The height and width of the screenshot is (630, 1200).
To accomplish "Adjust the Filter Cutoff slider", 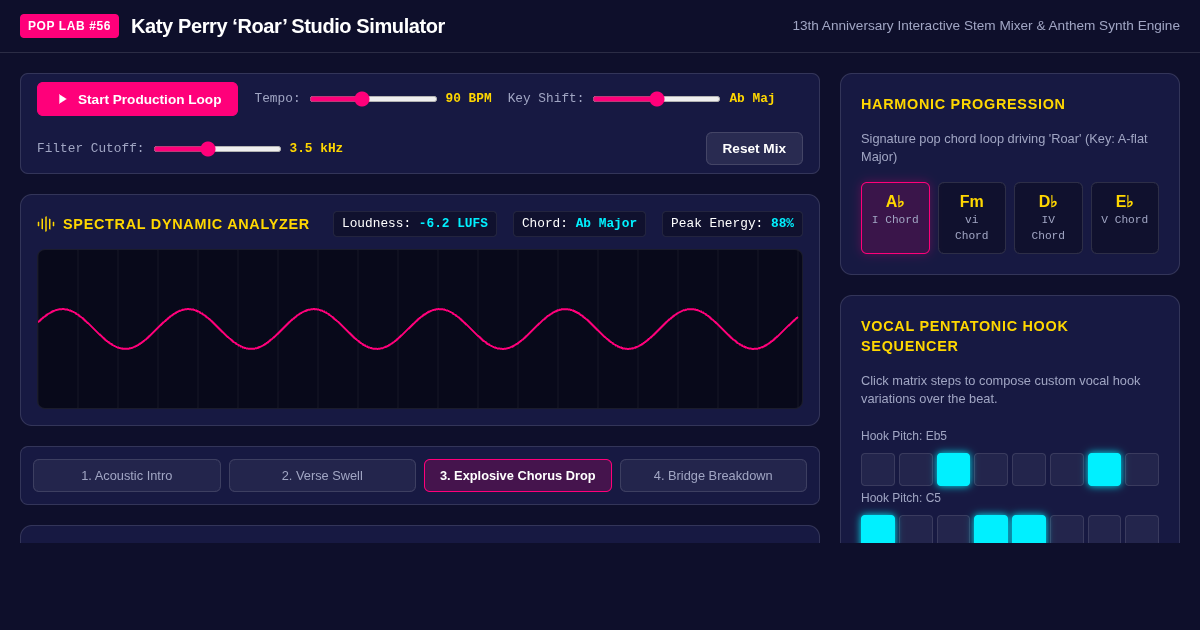I will coord(217,149).
